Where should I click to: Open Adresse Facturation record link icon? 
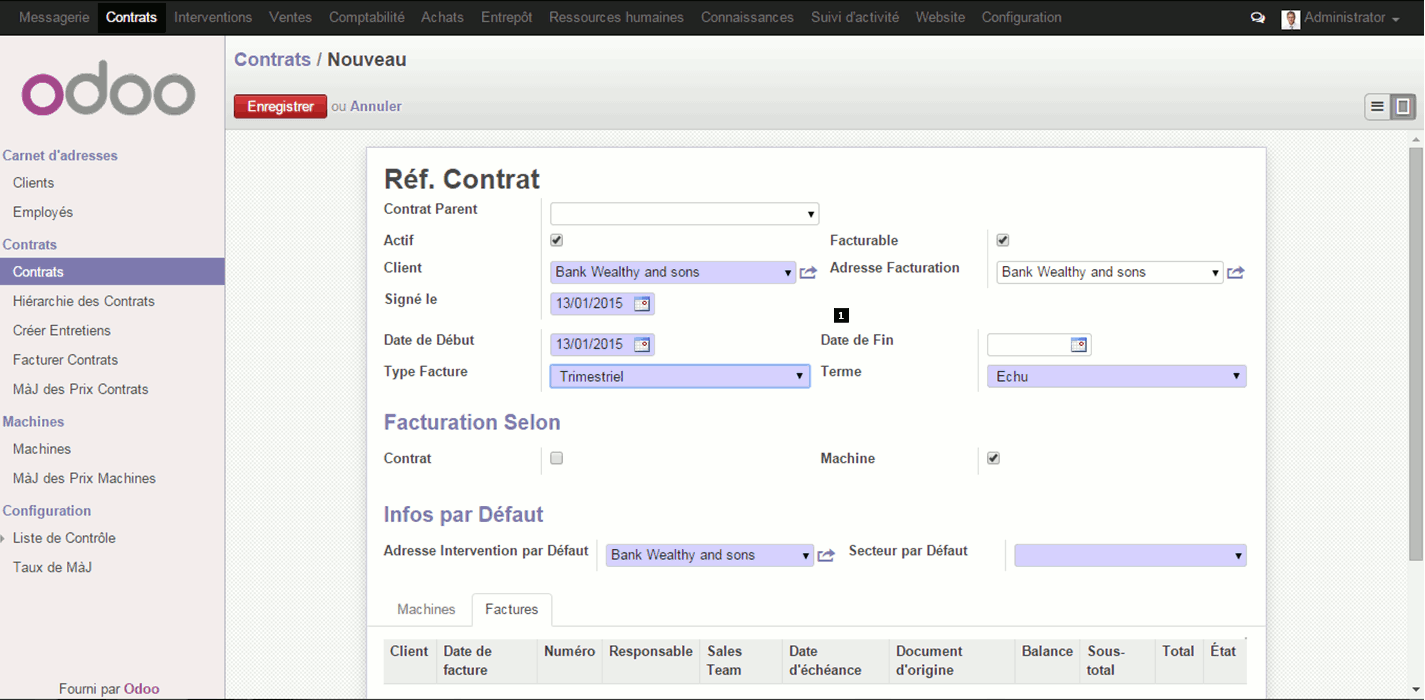tap(1236, 273)
